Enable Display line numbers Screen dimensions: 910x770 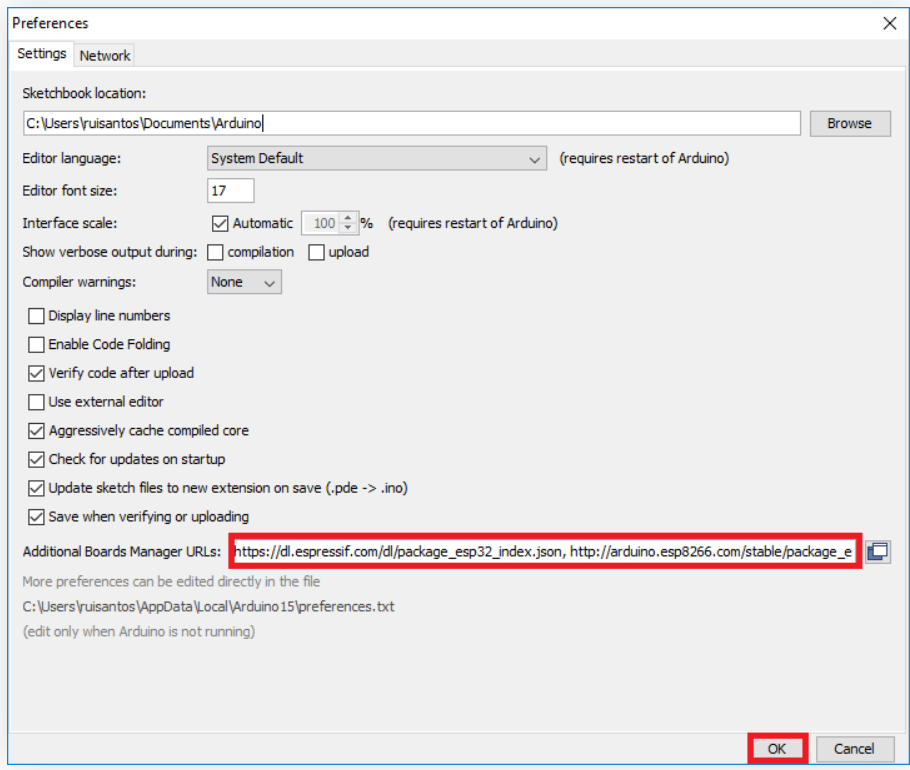coord(36,316)
